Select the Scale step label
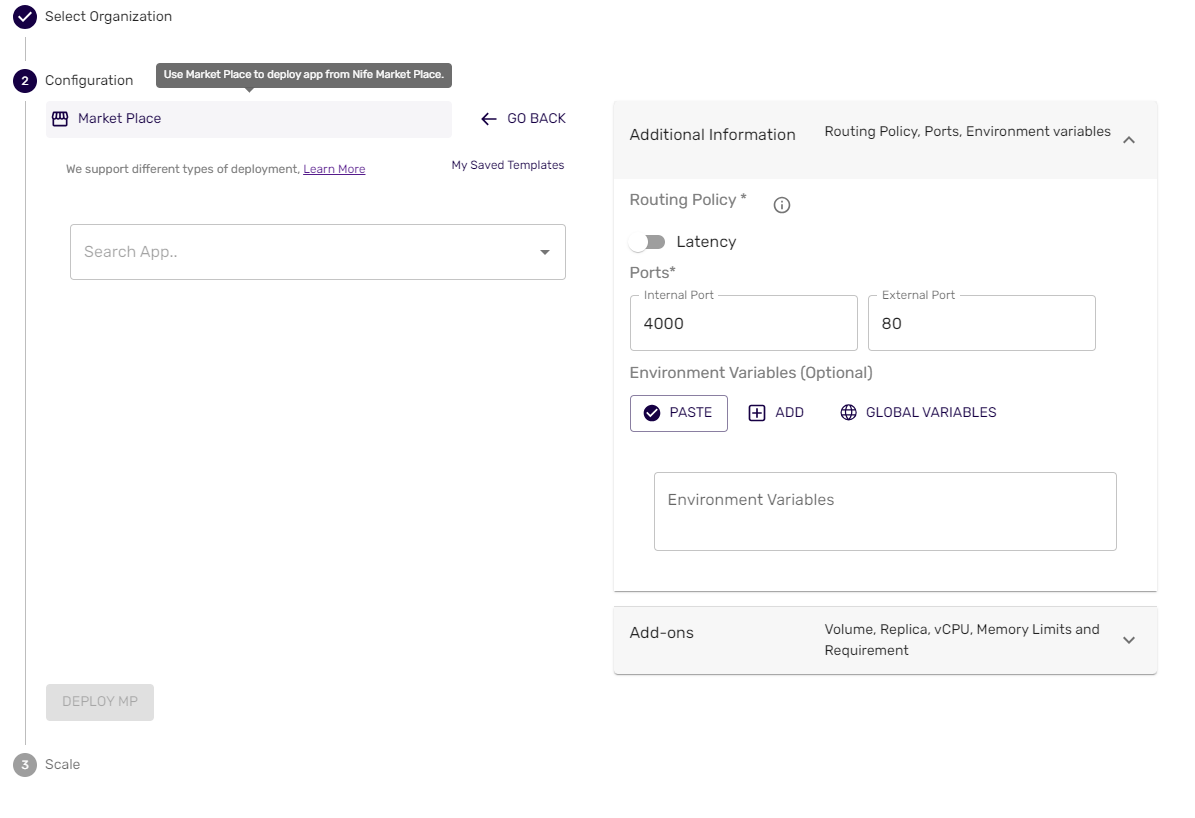 62,764
